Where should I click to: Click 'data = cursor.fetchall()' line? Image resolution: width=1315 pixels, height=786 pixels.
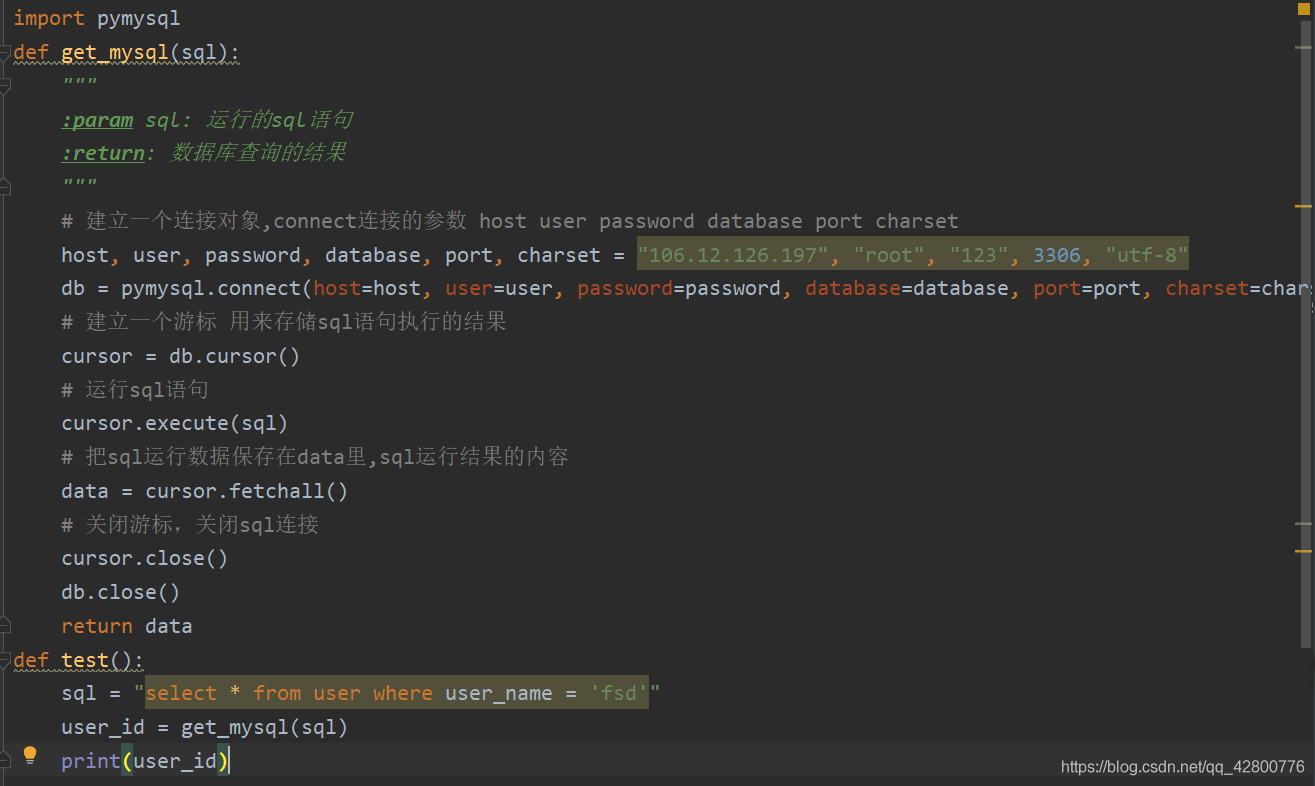pyautogui.click(x=205, y=491)
